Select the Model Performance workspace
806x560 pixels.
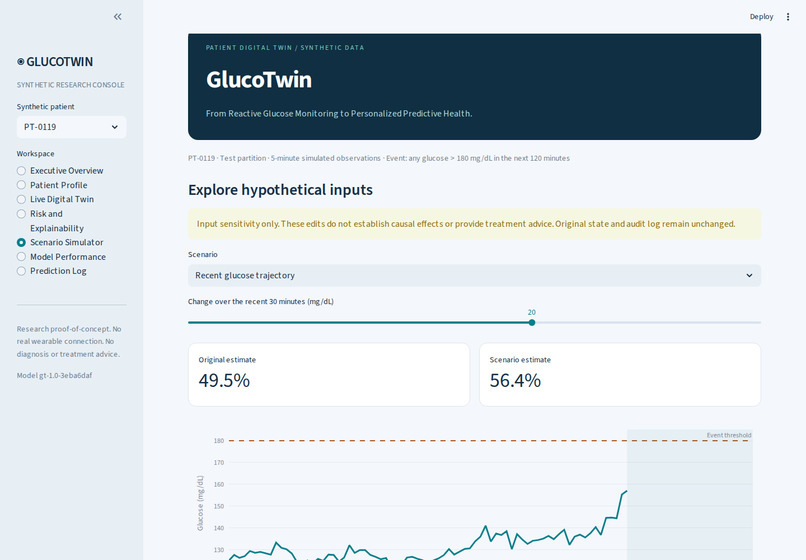[62, 257]
